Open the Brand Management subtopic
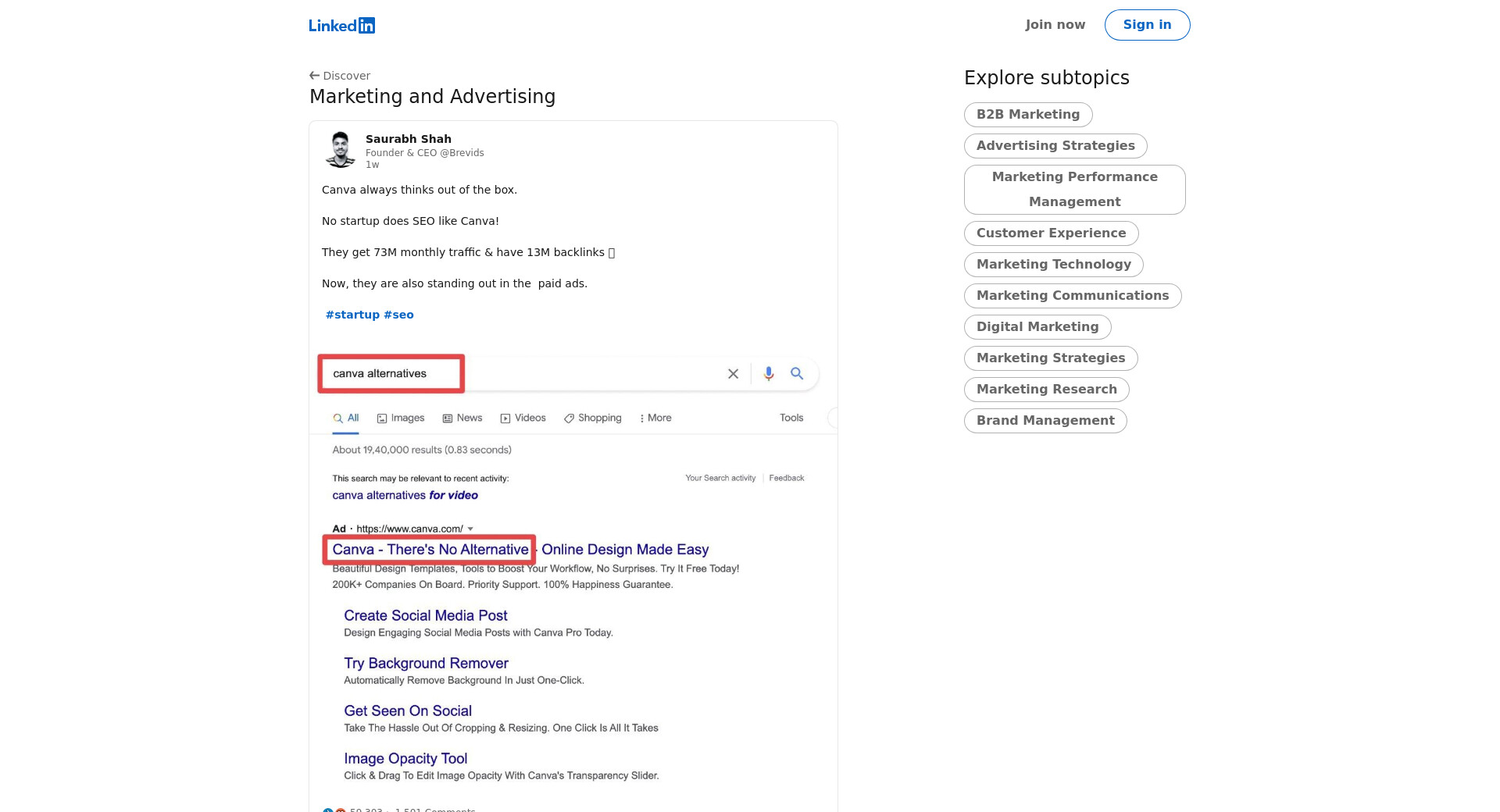 pos(1045,421)
